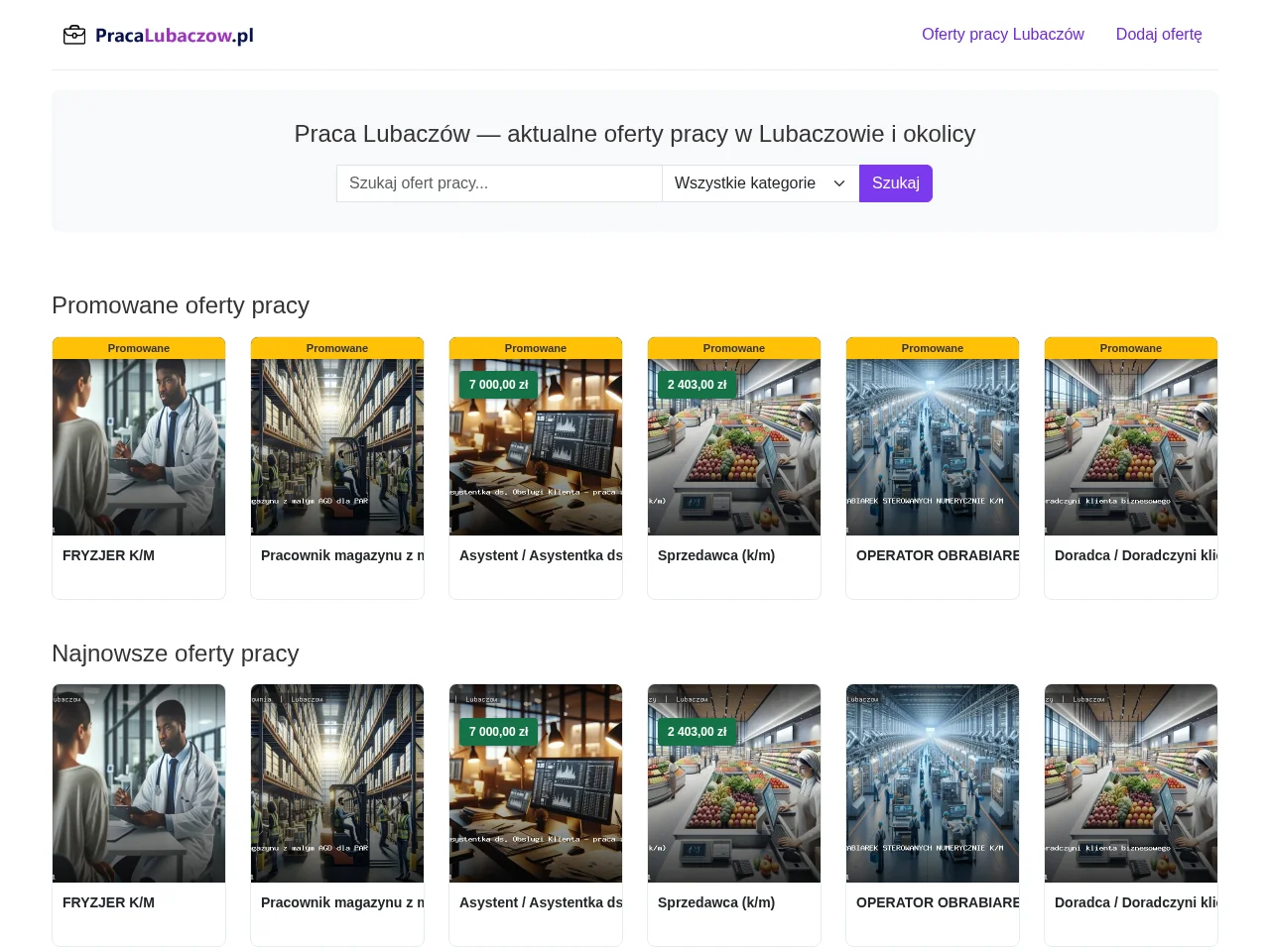
Task: Click newest OPERATOR OBRABIAREK title
Action: (938, 902)
